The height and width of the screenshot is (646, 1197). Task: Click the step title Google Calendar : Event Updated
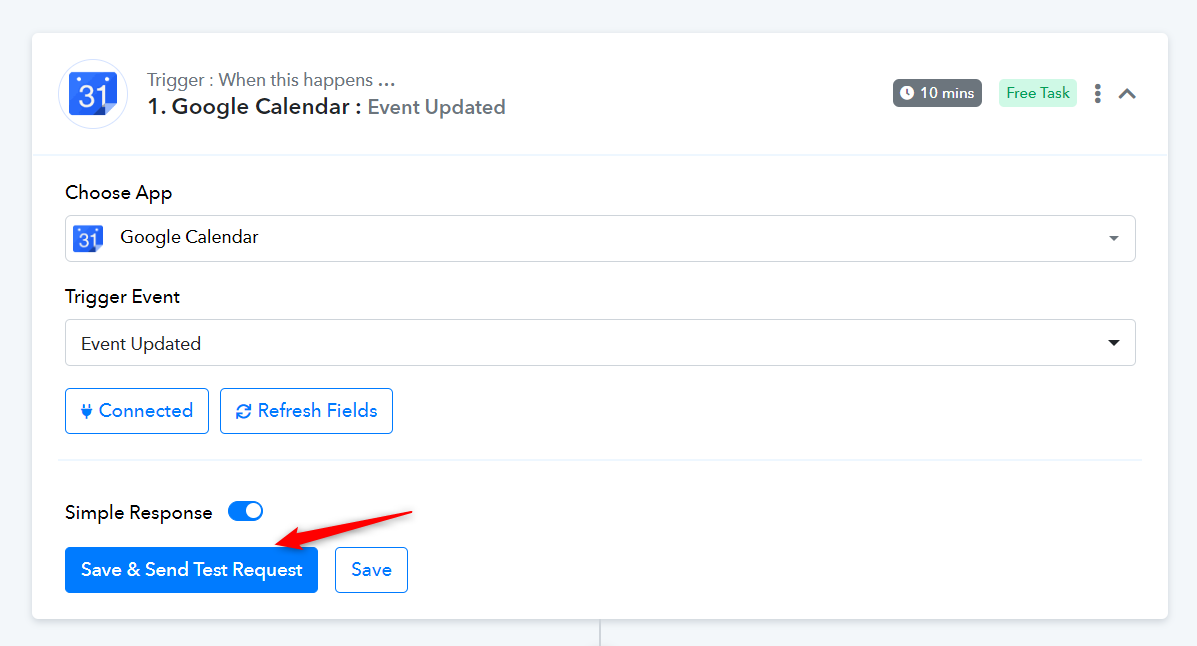click(327, 107)
